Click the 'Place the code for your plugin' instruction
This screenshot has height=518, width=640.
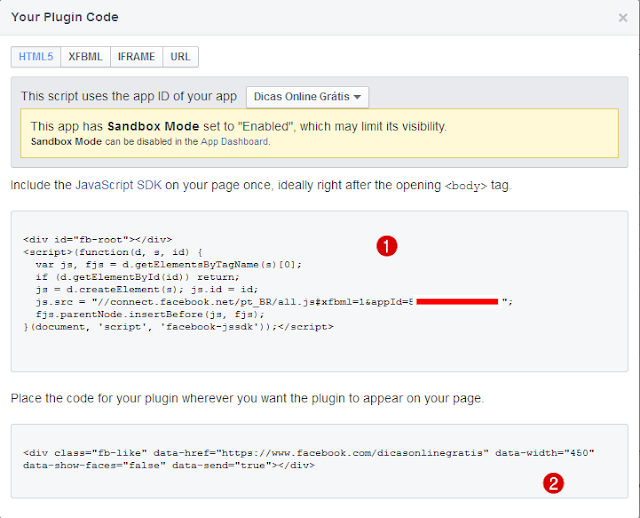247,398
